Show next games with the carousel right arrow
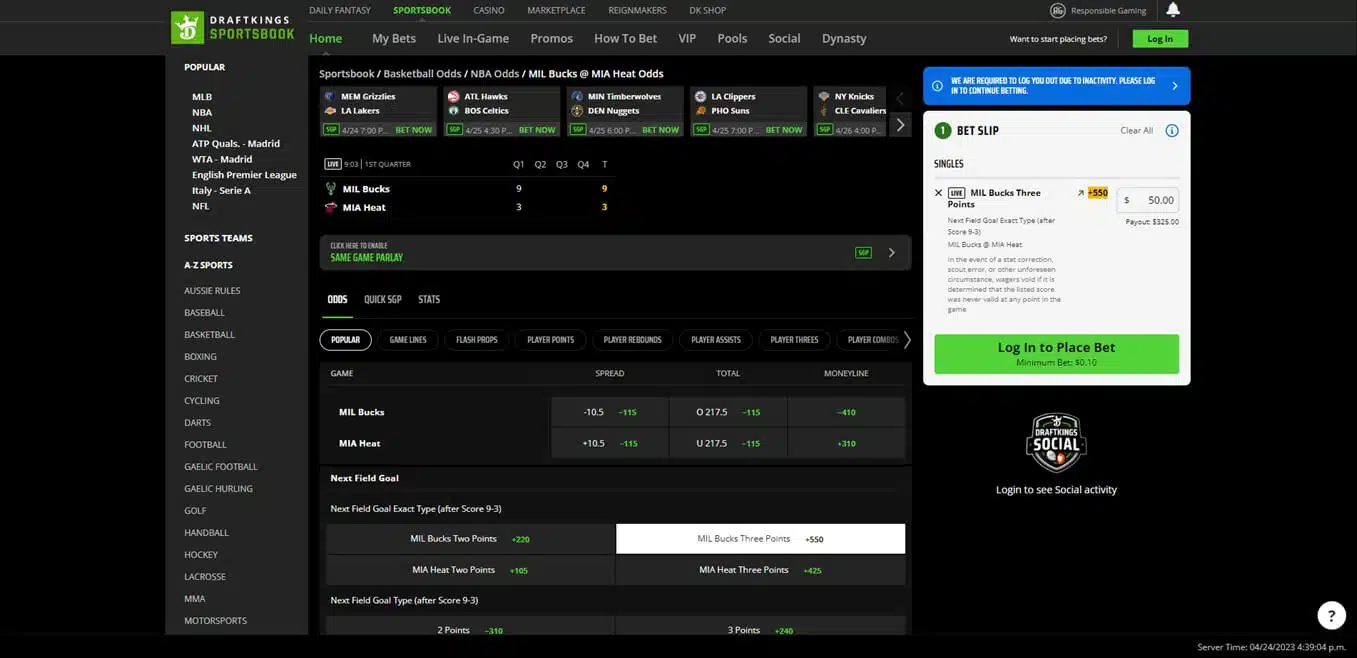Screen dimensions: 1357x658 click(x=900, y=125)
